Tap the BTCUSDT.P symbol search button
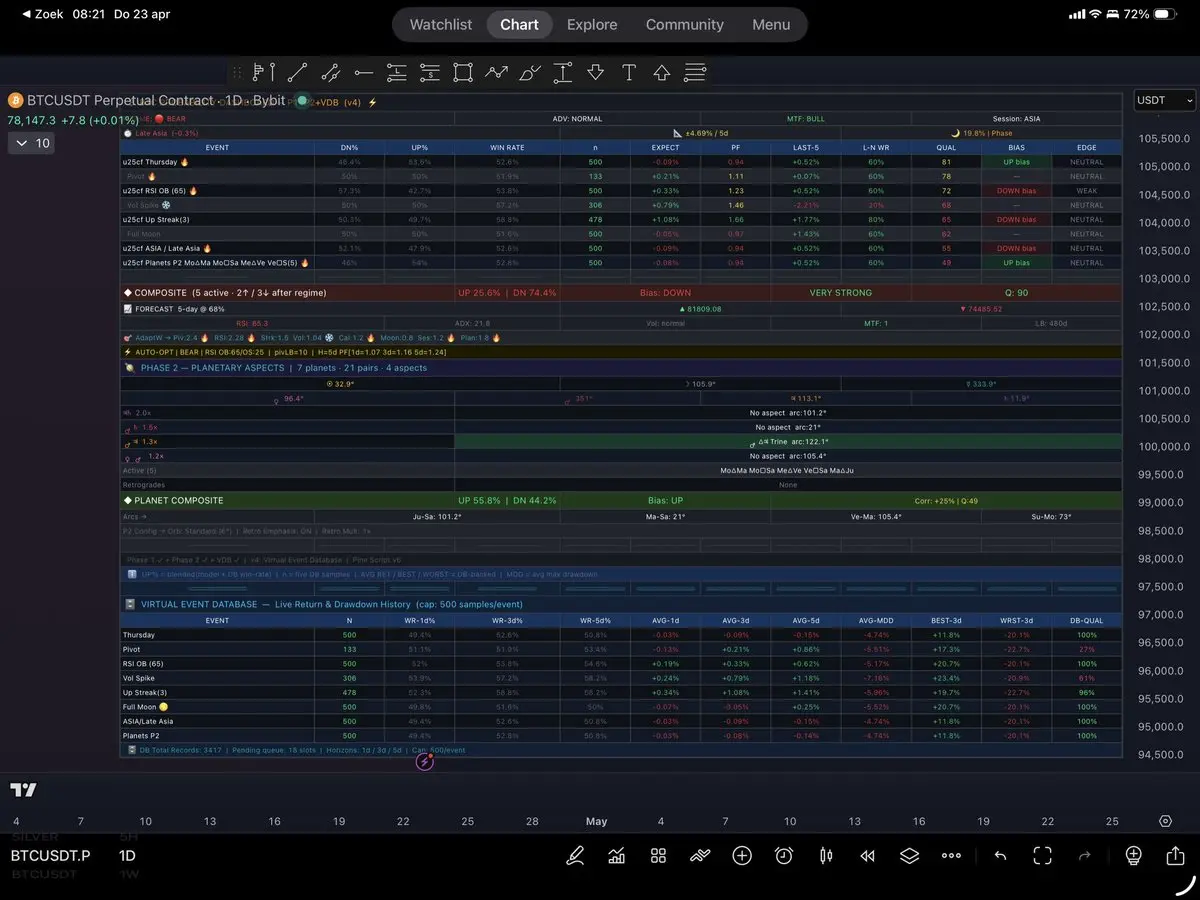 click(50, 856)
